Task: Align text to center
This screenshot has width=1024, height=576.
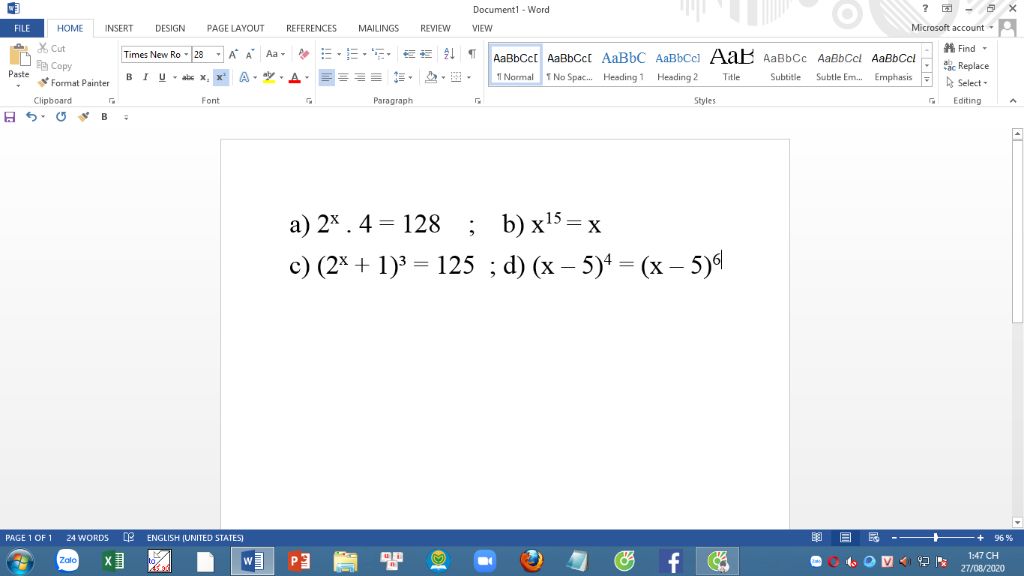Action: coord(343,77)
